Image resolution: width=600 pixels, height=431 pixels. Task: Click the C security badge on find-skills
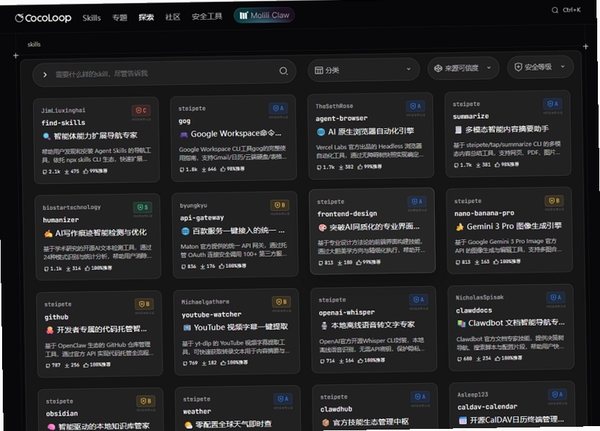(x=141, y=111)
